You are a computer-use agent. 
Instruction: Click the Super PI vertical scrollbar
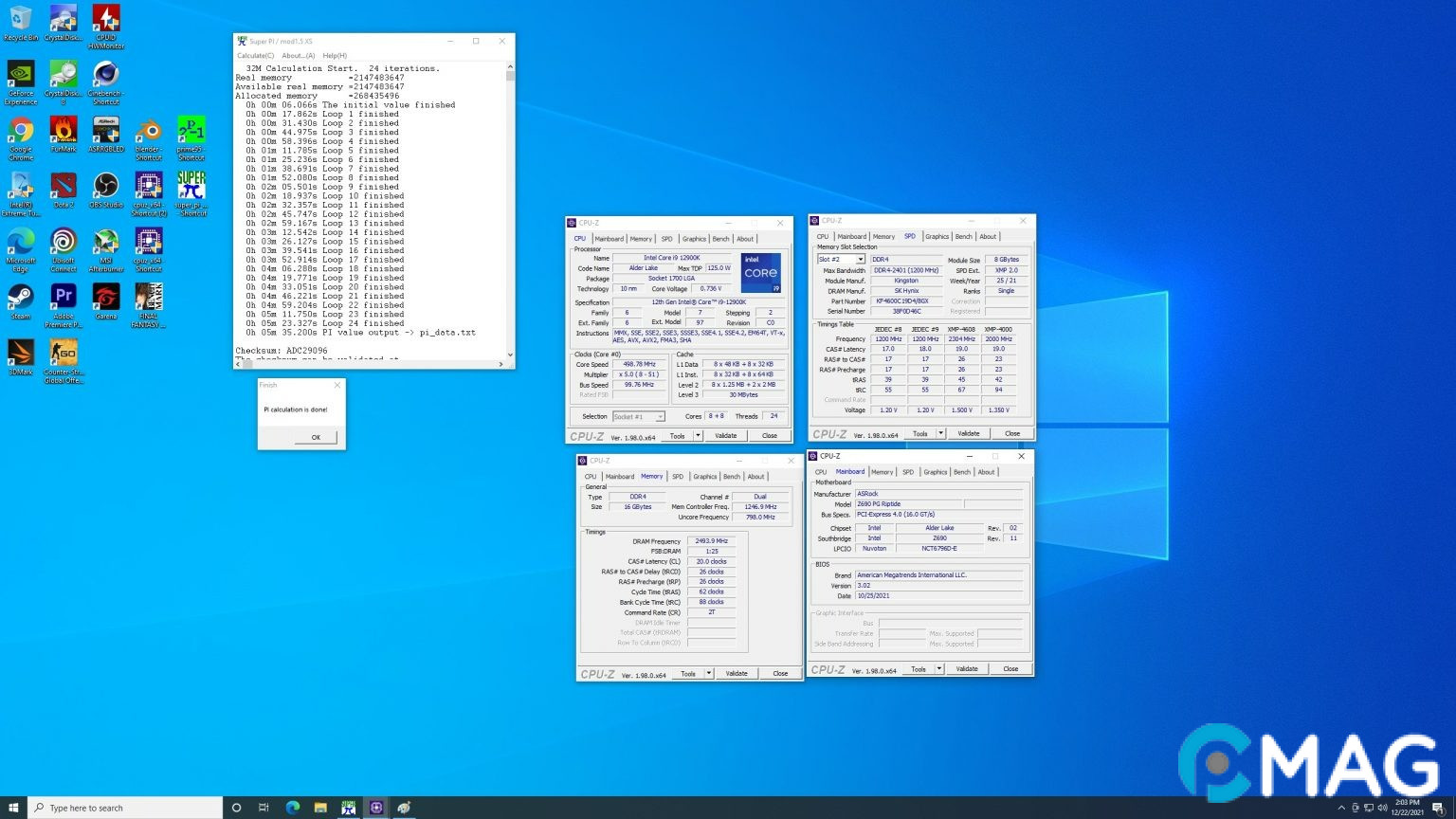point(510,209)
